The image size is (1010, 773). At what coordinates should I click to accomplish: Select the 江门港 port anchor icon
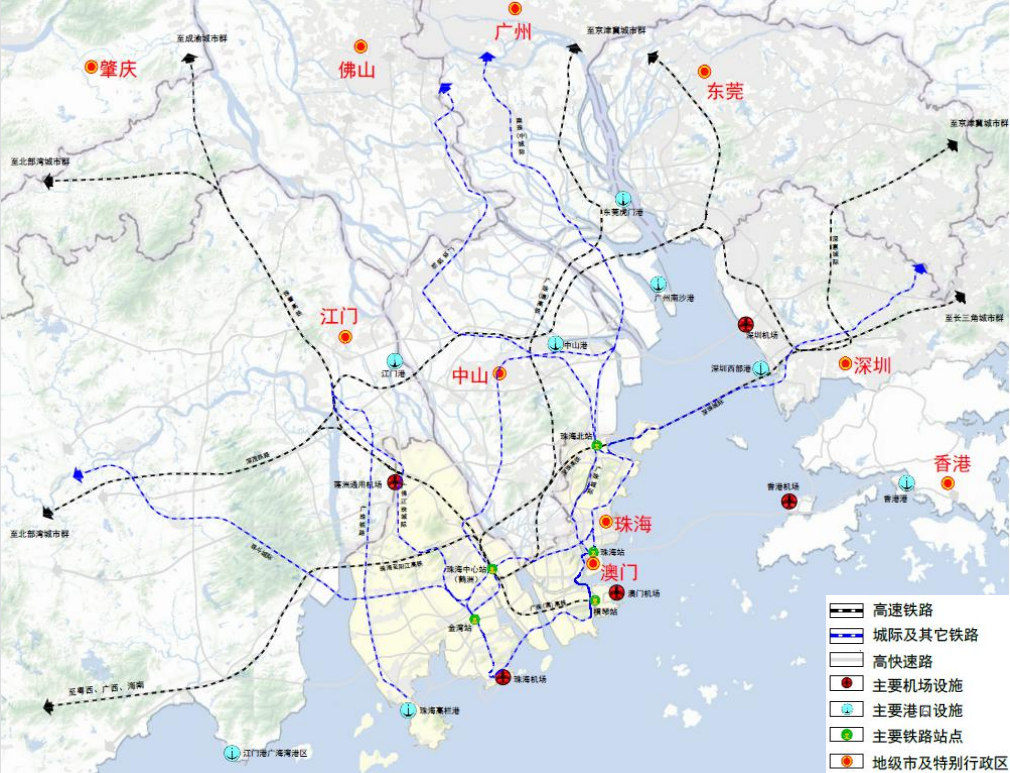pos(395,361)
